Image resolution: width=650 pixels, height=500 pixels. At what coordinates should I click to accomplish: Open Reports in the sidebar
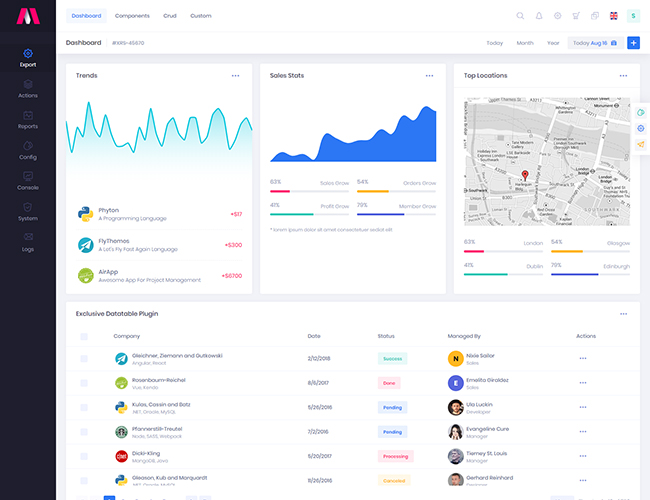pos(27,116)
